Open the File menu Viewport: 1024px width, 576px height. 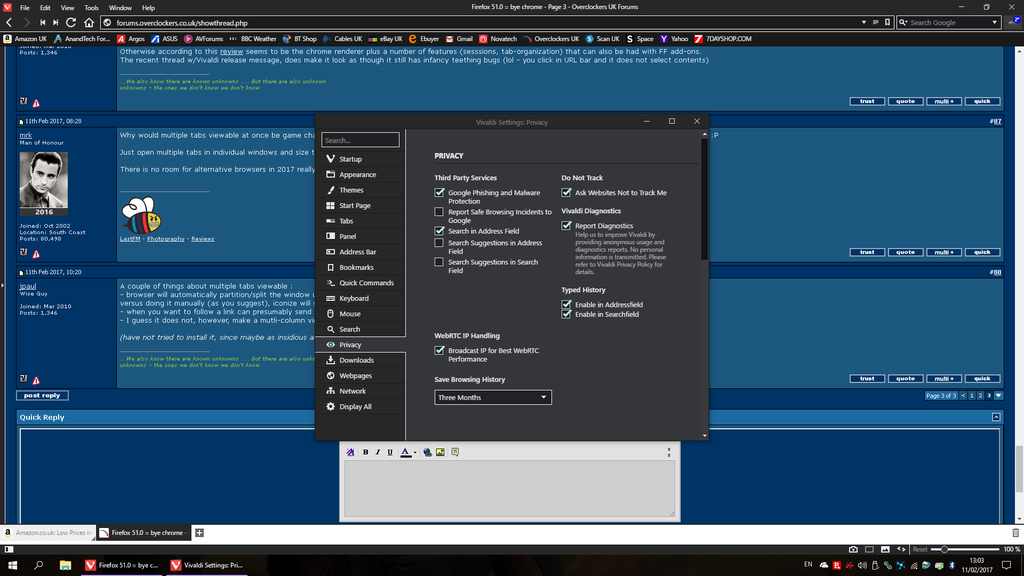point(25,8)
